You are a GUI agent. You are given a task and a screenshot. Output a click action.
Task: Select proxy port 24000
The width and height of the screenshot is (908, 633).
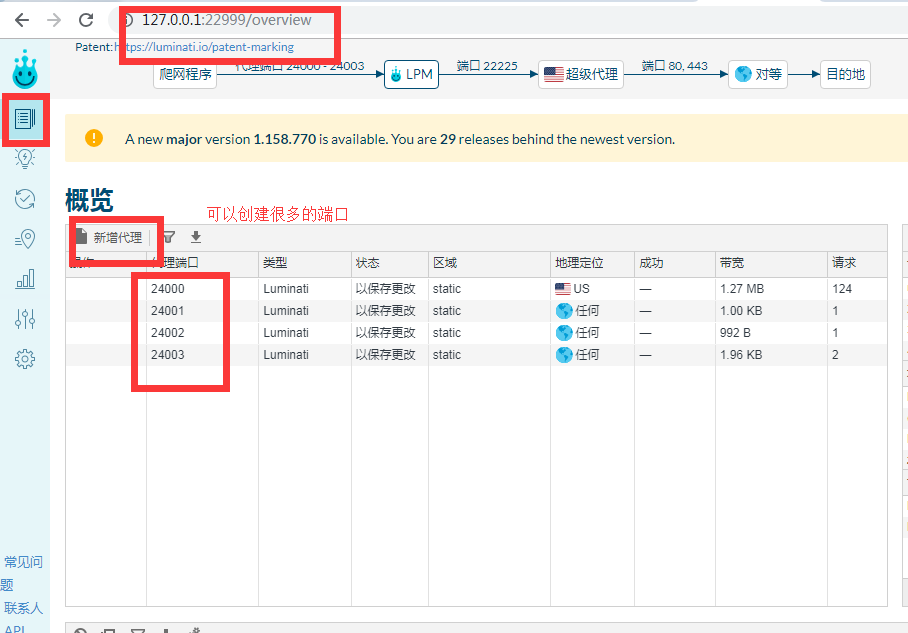coord(168,289)
